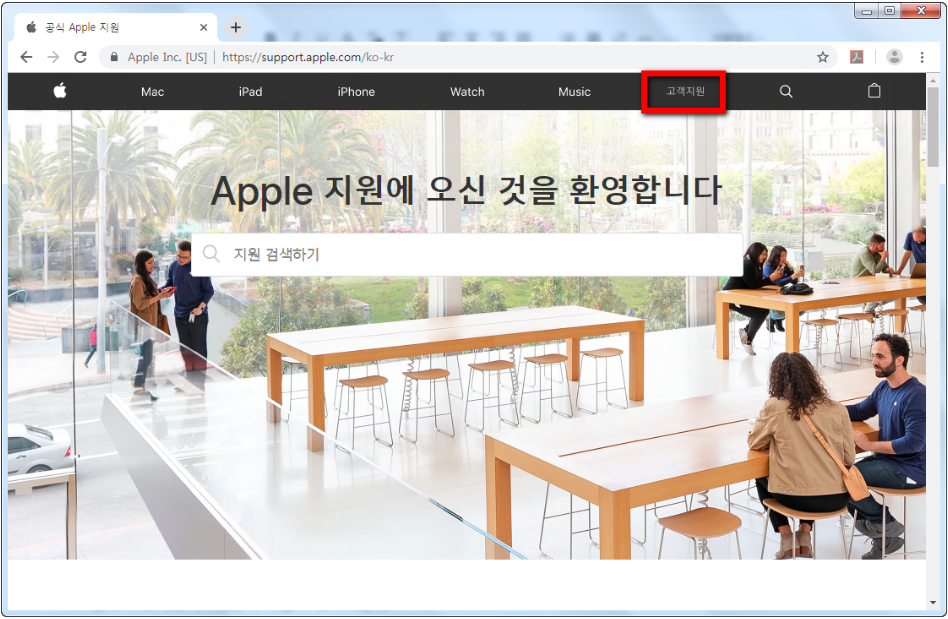Click the magnifier icon inside support search box
The image size is (948, 619).
point(211,254)
